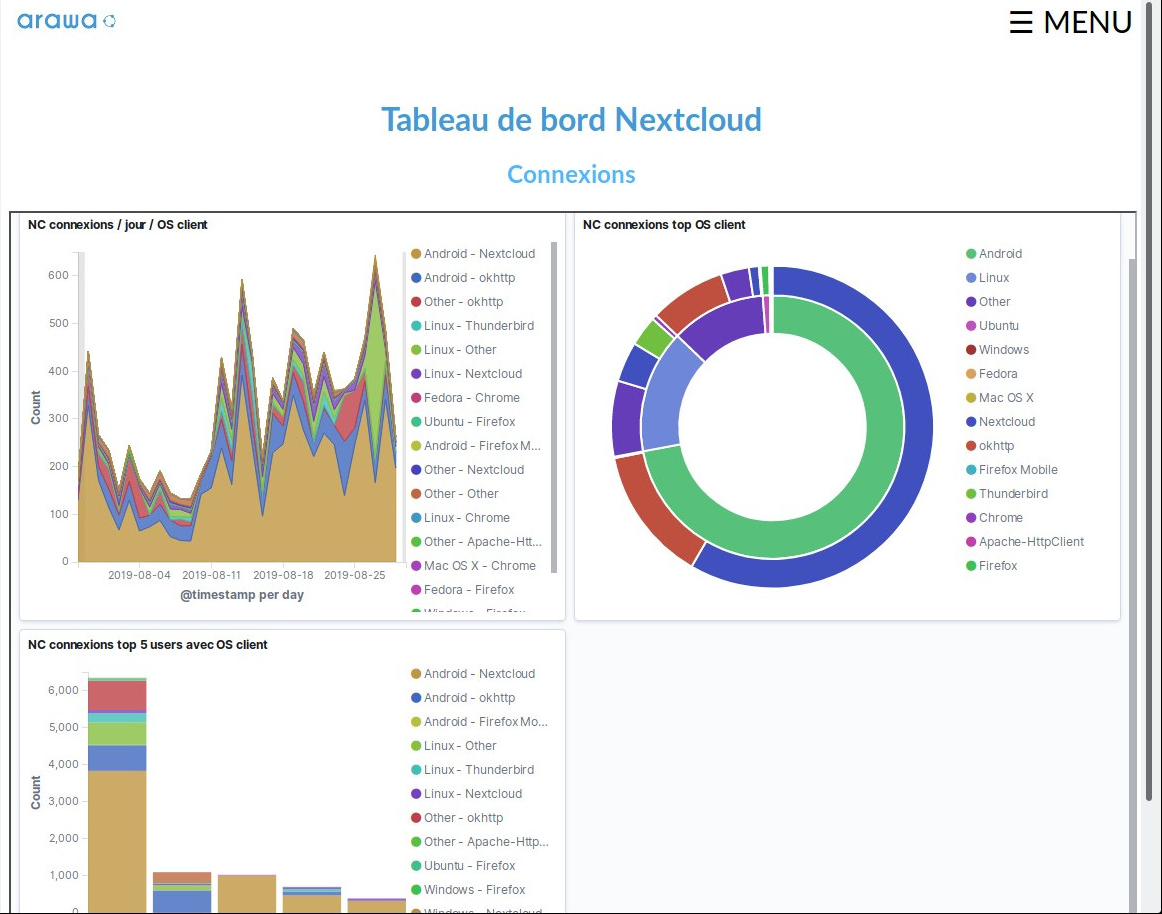The width and height of the screenshot is (1162, 914).
Task: Select Linux - Other in top 5 users legend
Action: (454, 746)
